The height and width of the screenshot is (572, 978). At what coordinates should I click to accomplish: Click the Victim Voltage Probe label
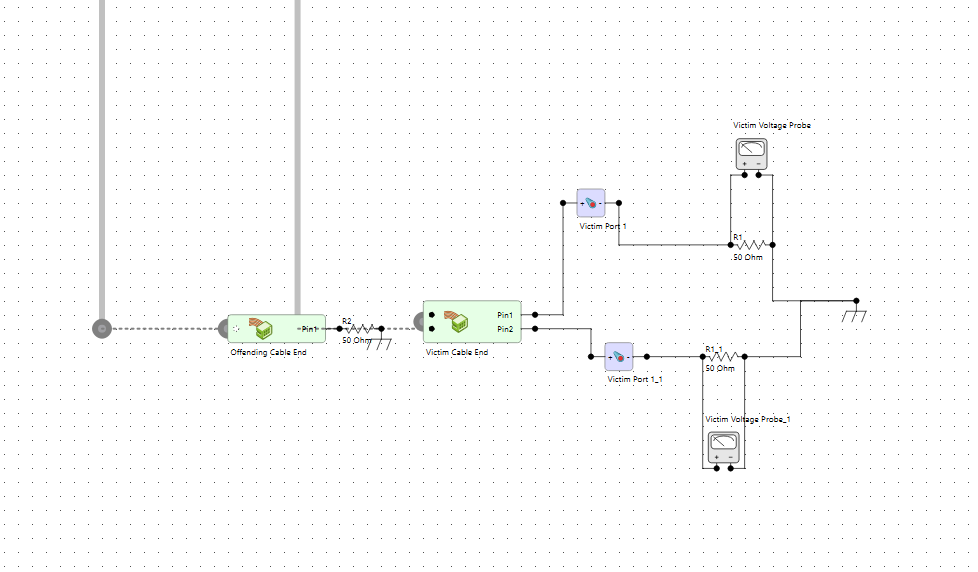(772, 125)
